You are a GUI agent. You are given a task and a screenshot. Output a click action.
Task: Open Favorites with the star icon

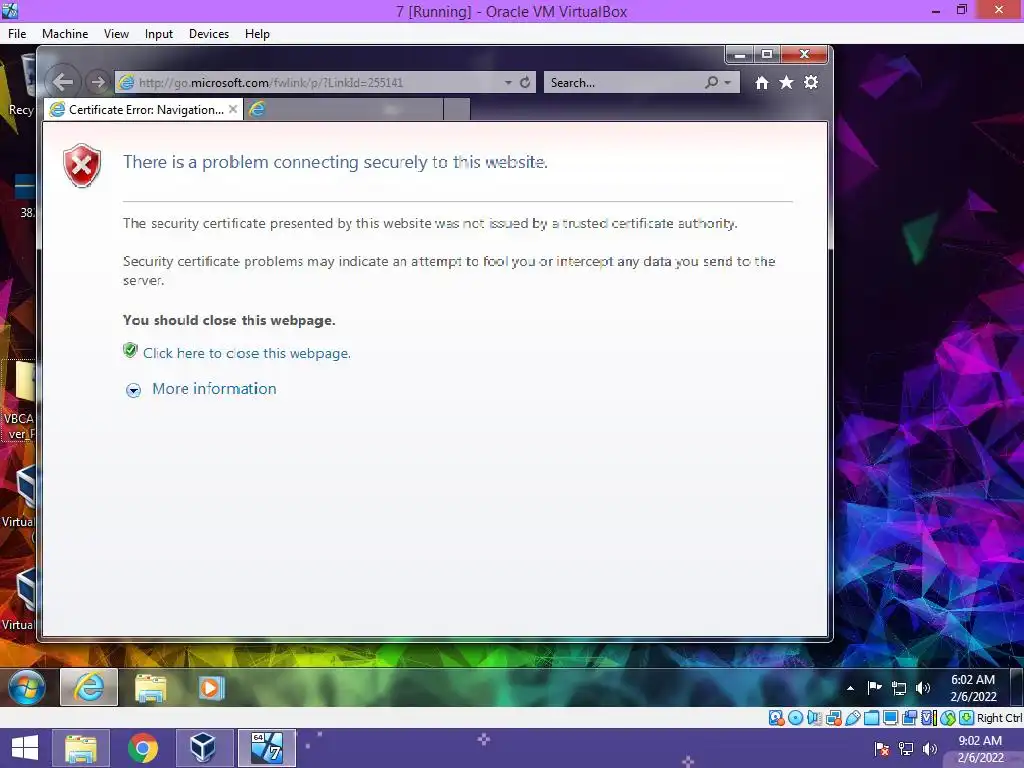[786, 82]
